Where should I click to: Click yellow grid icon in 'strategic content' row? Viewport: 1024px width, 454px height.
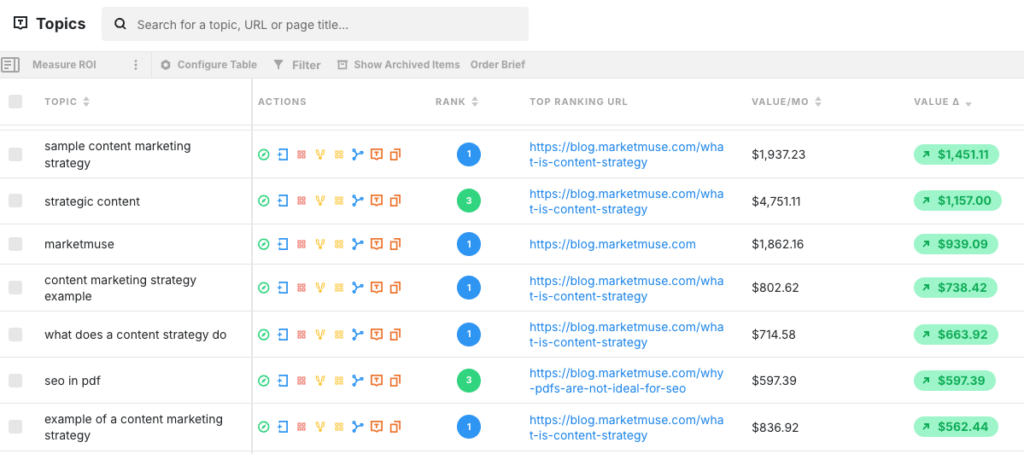[x=338, y=201]
